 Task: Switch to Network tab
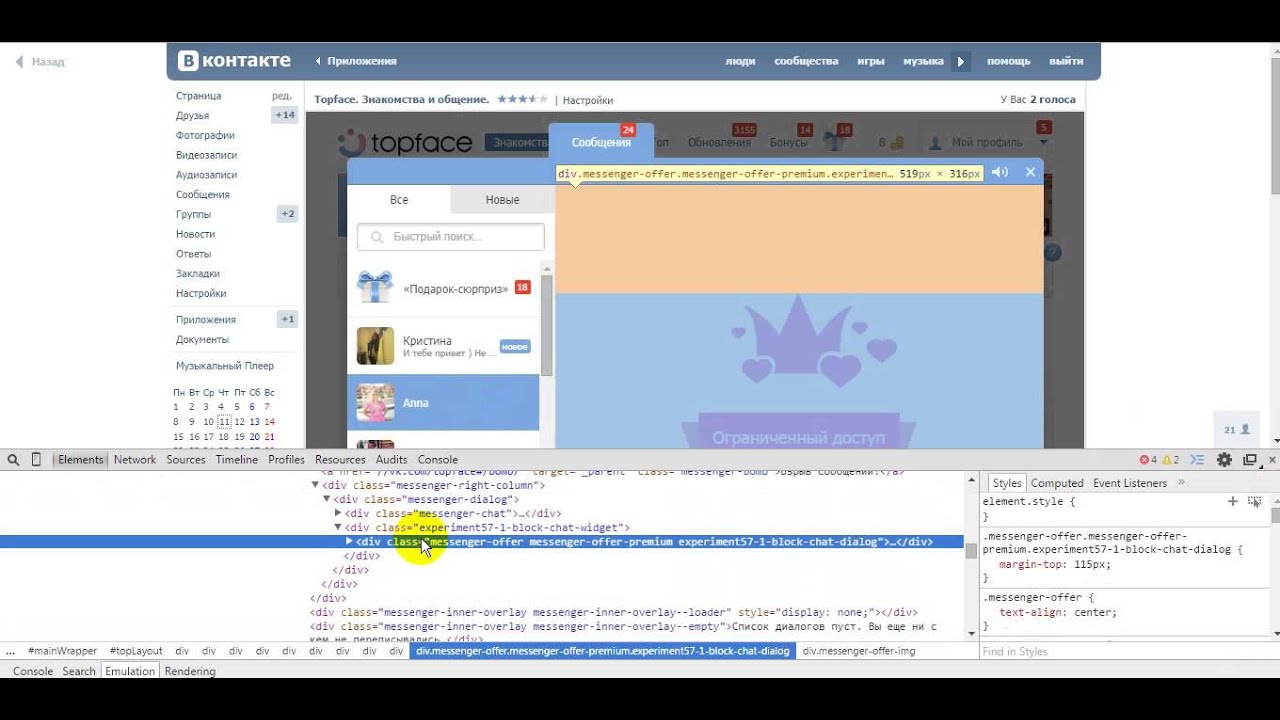tap(135, 460)
